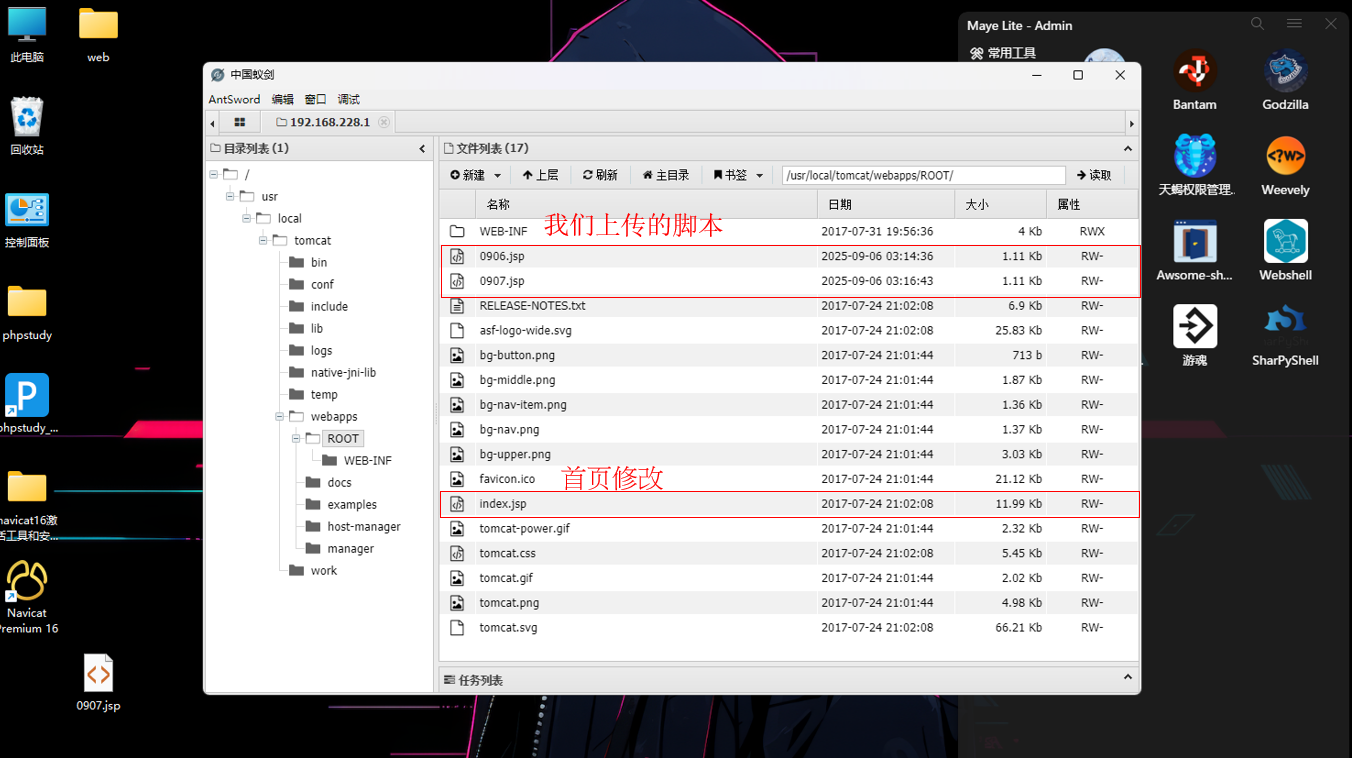Collapse the usr tree node

click(x=230, y=196)
